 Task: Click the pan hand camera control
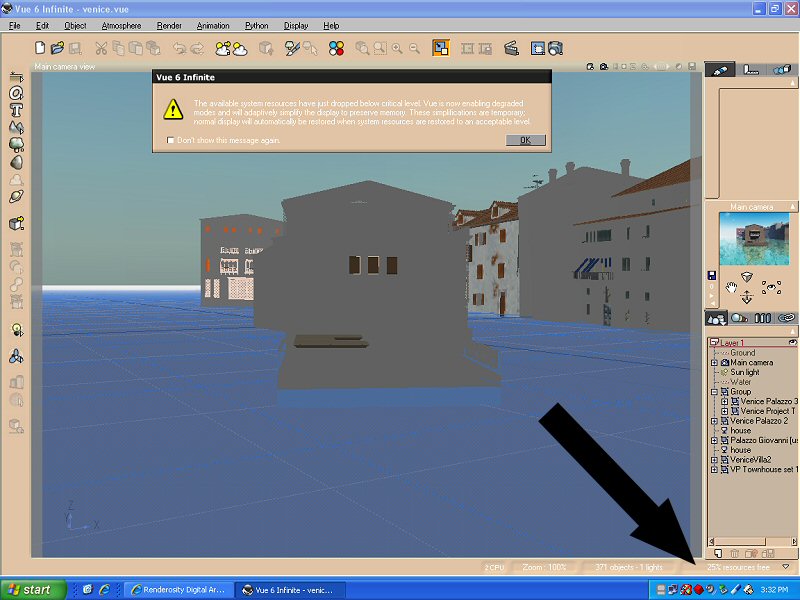pyautogui.click(x=732, y=287)
